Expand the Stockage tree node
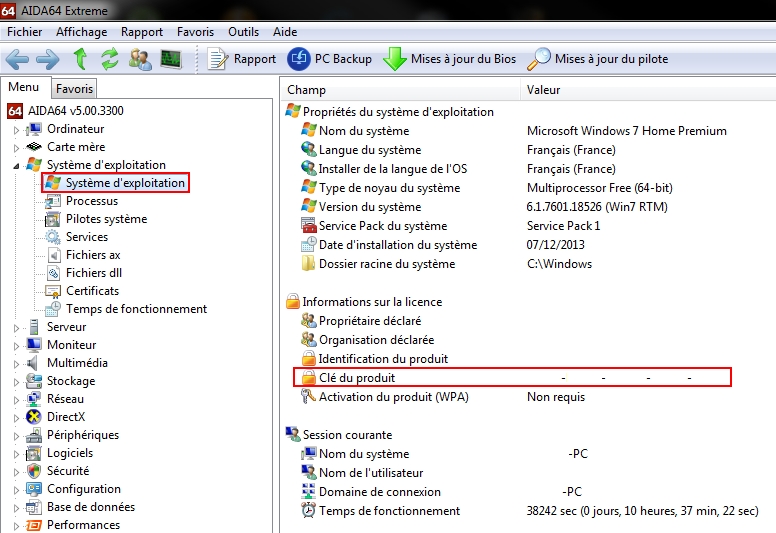Screen dimensions: 776x533 point(16,382)
